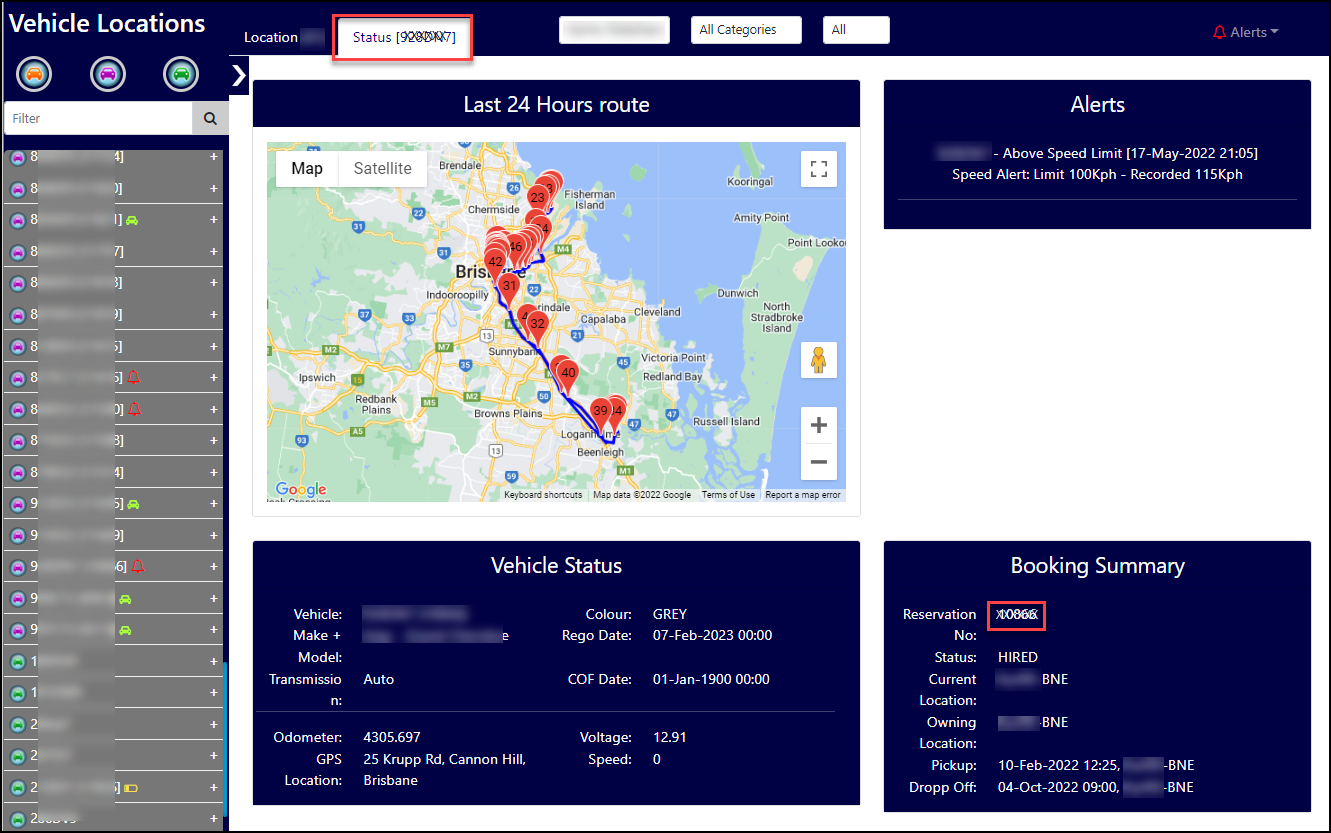
Task: Select map marker number 31
Action: (508, 289)
